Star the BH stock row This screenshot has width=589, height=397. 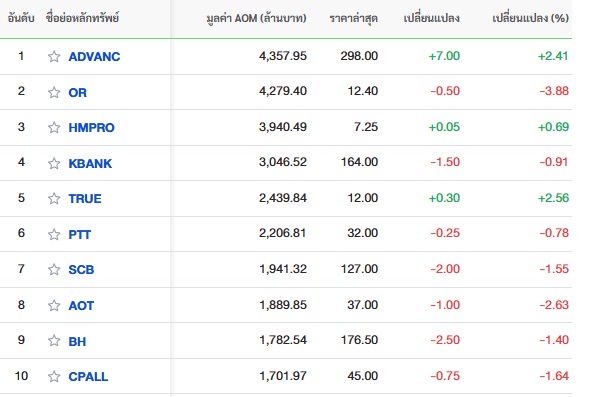(54, 340)
